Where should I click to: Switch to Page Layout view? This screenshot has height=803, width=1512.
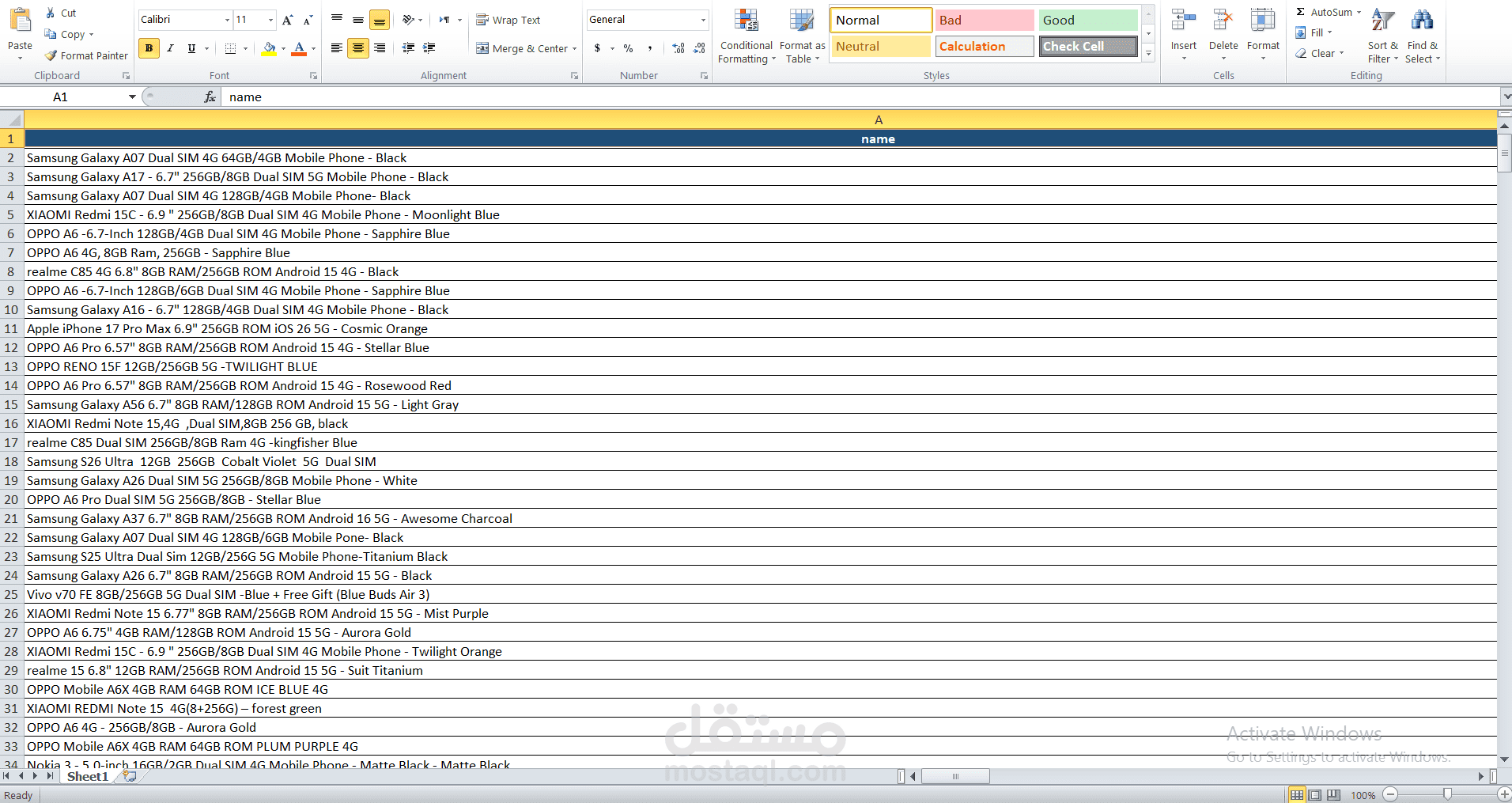pyautogui.click(x=1315, y=794)
